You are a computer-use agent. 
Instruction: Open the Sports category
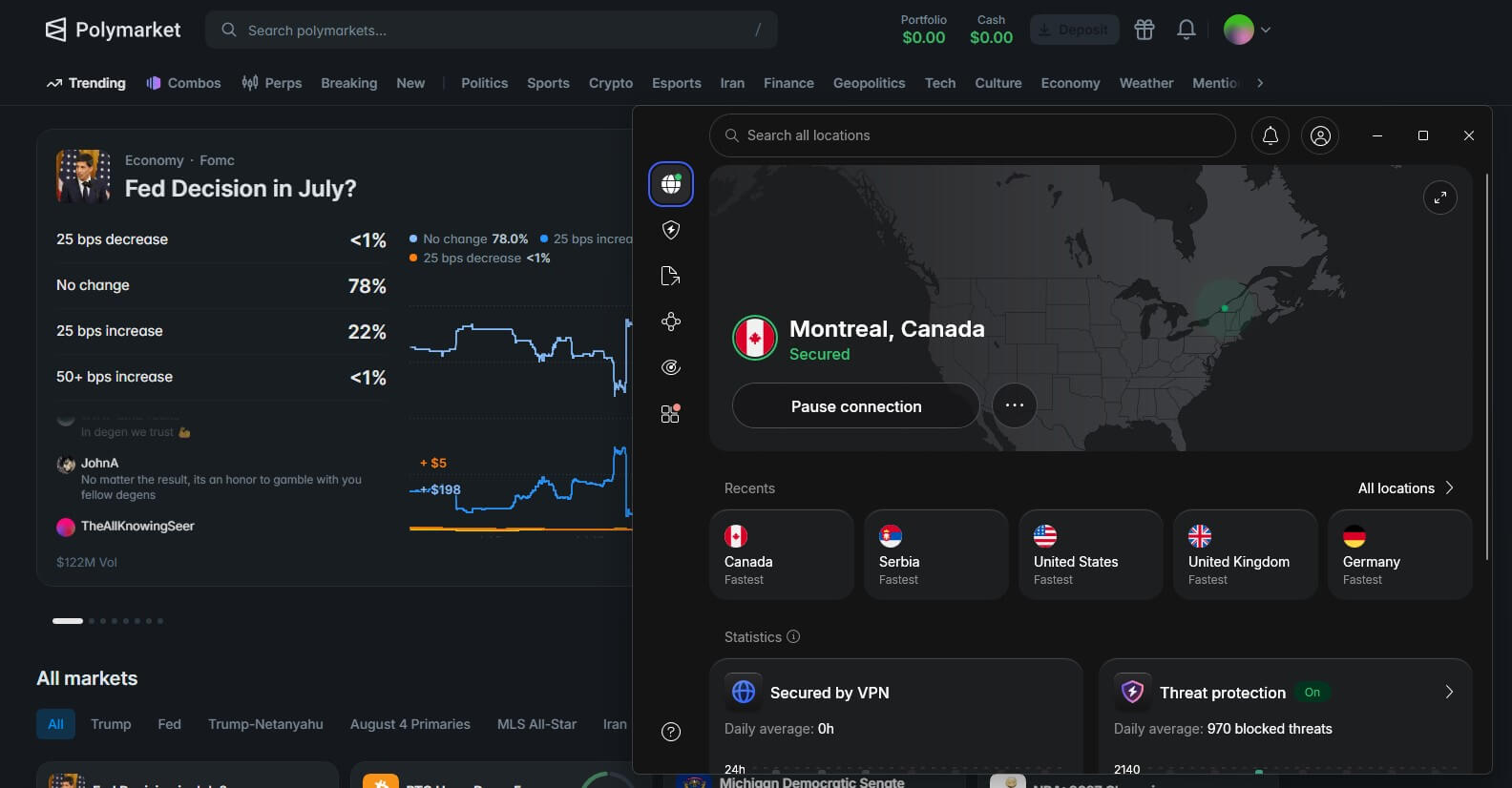click(x=548, y=83)
